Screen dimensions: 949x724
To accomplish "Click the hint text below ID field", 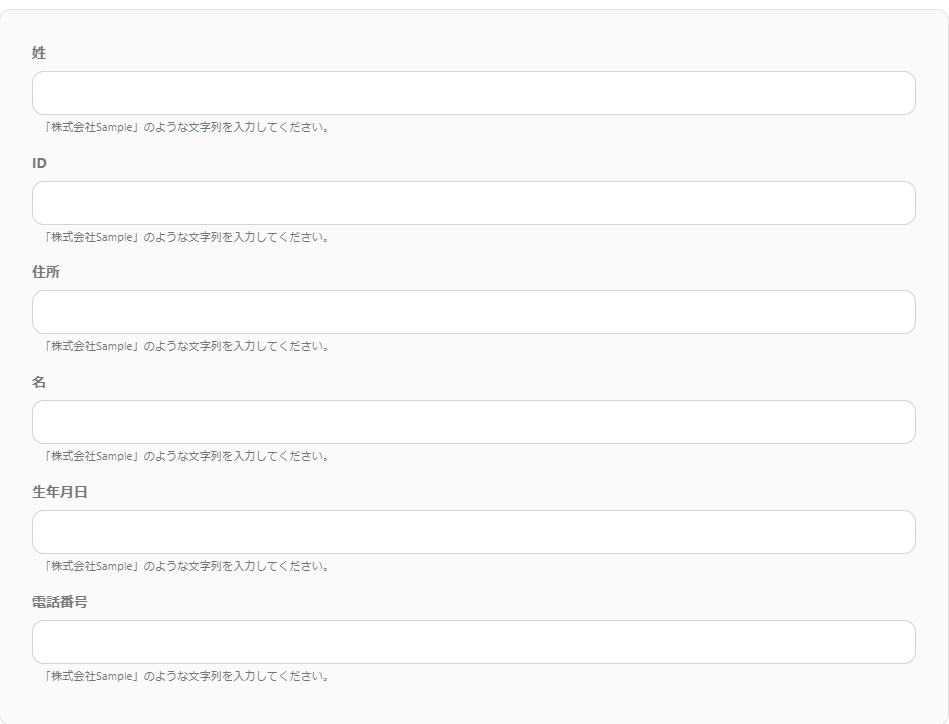I will pos(187,237).
